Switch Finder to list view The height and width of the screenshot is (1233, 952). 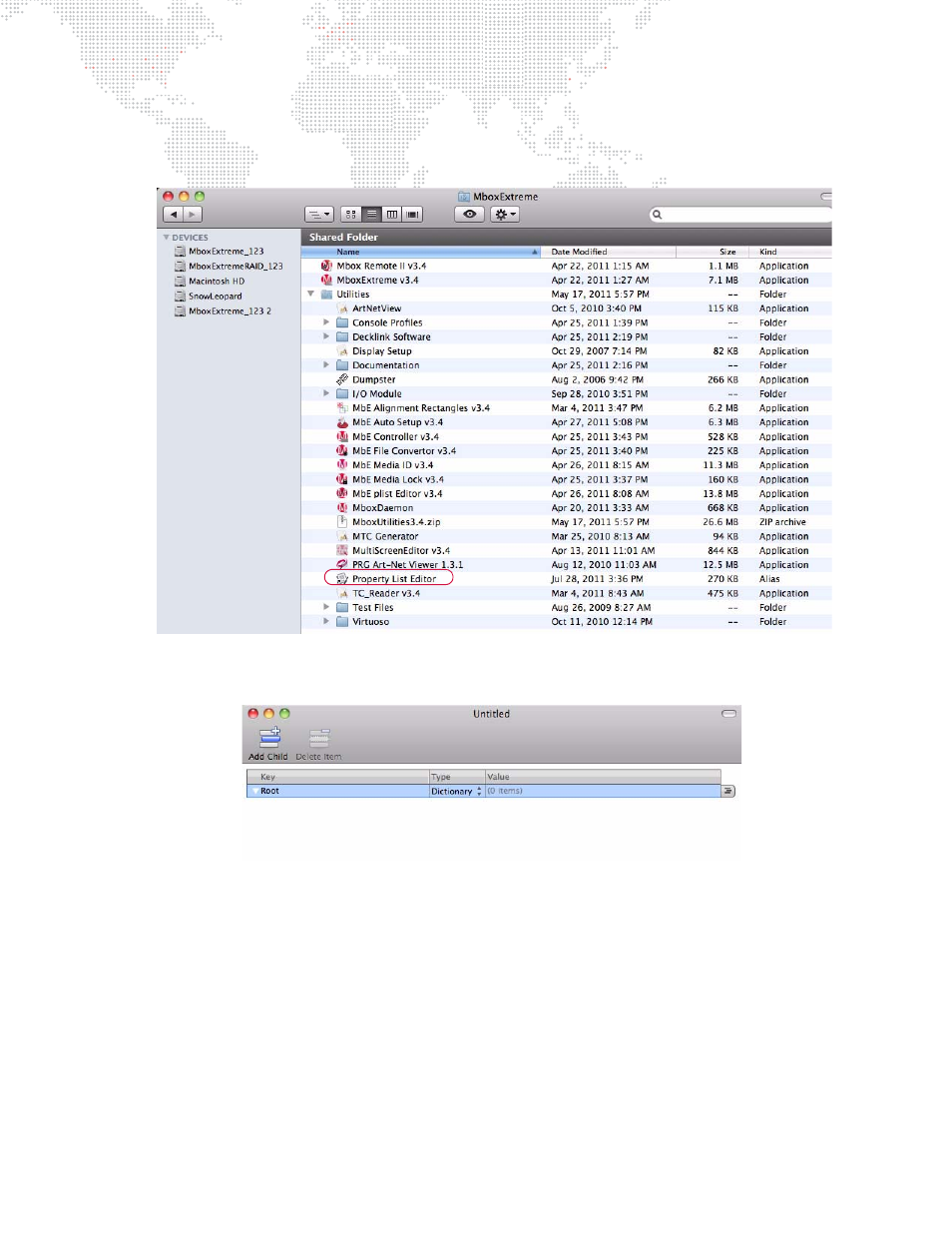(371, 215)
